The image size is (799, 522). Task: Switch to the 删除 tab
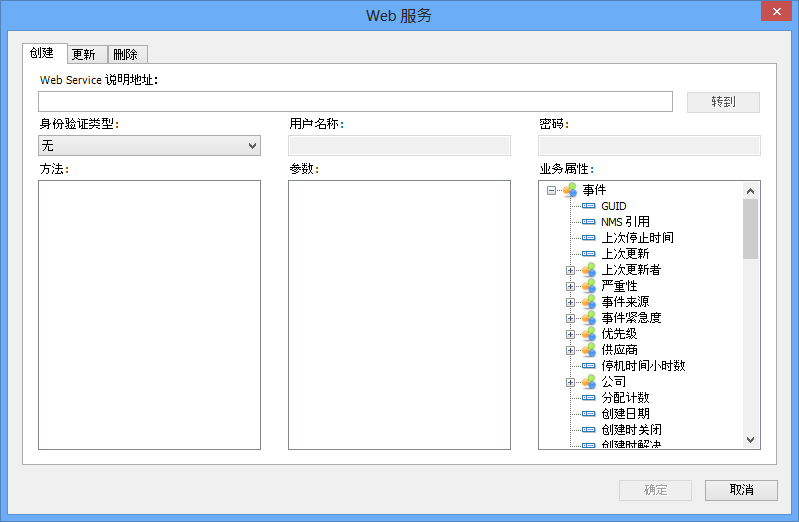[125, 54]
